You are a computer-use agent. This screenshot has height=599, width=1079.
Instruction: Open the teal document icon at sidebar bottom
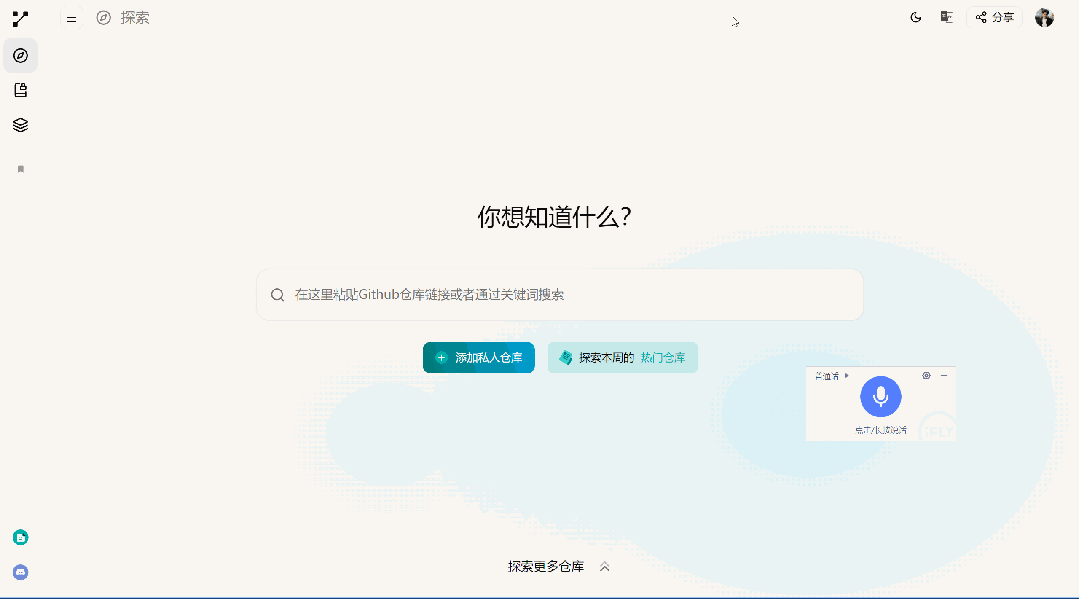(x=21, y=538)
